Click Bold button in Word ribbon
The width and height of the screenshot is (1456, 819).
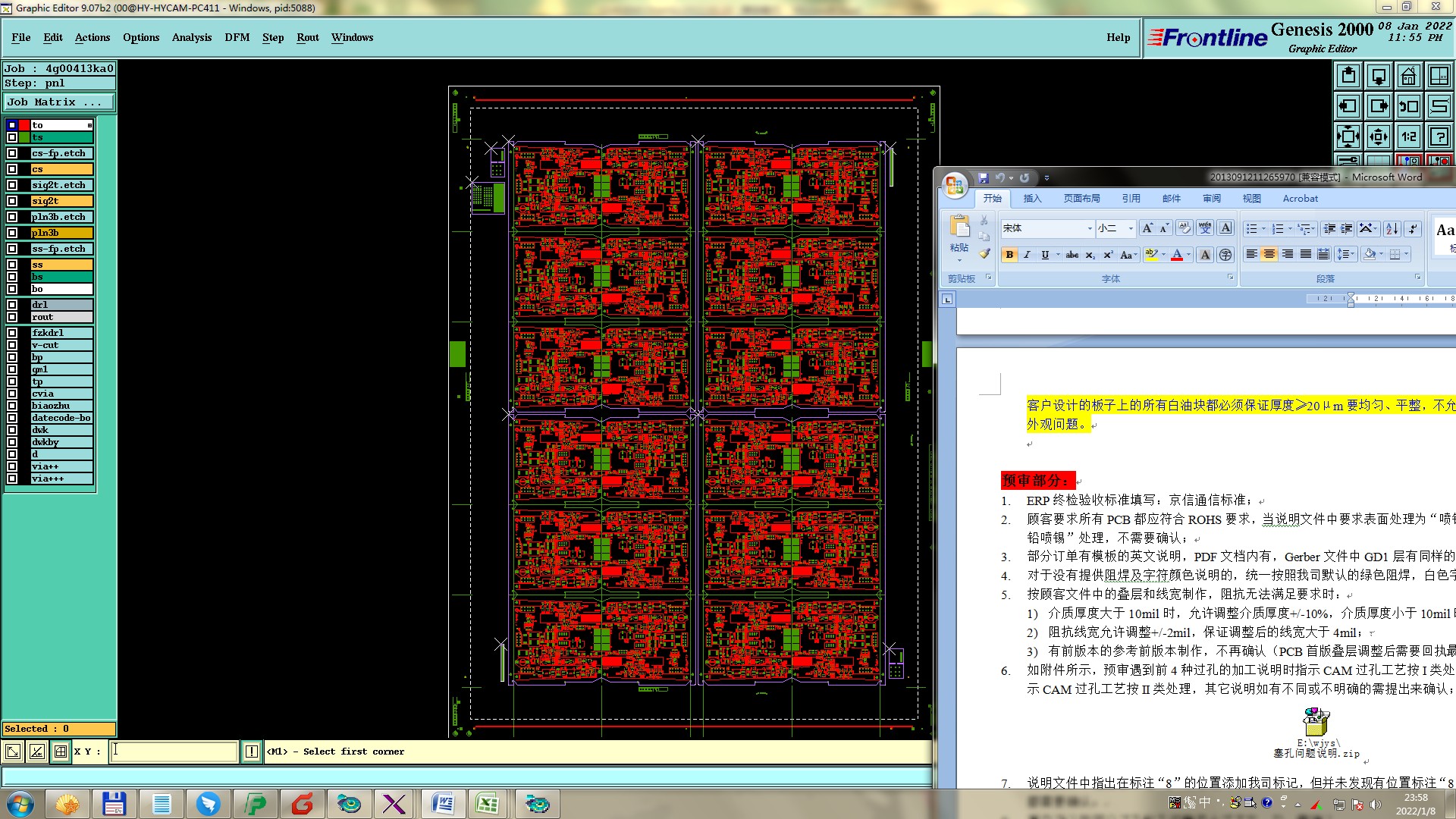click(x=1009, y=255)
